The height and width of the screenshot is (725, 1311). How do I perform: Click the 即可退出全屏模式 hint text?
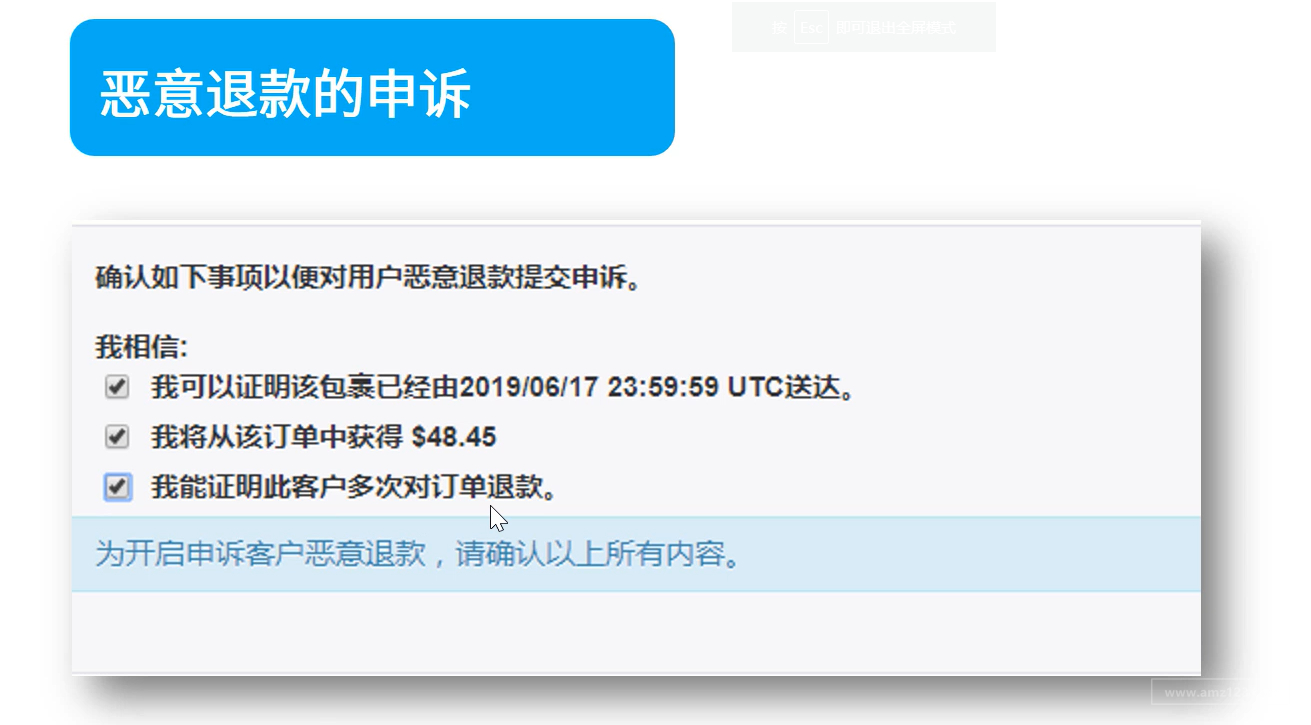pyautogui.click(x=895, y=28)
